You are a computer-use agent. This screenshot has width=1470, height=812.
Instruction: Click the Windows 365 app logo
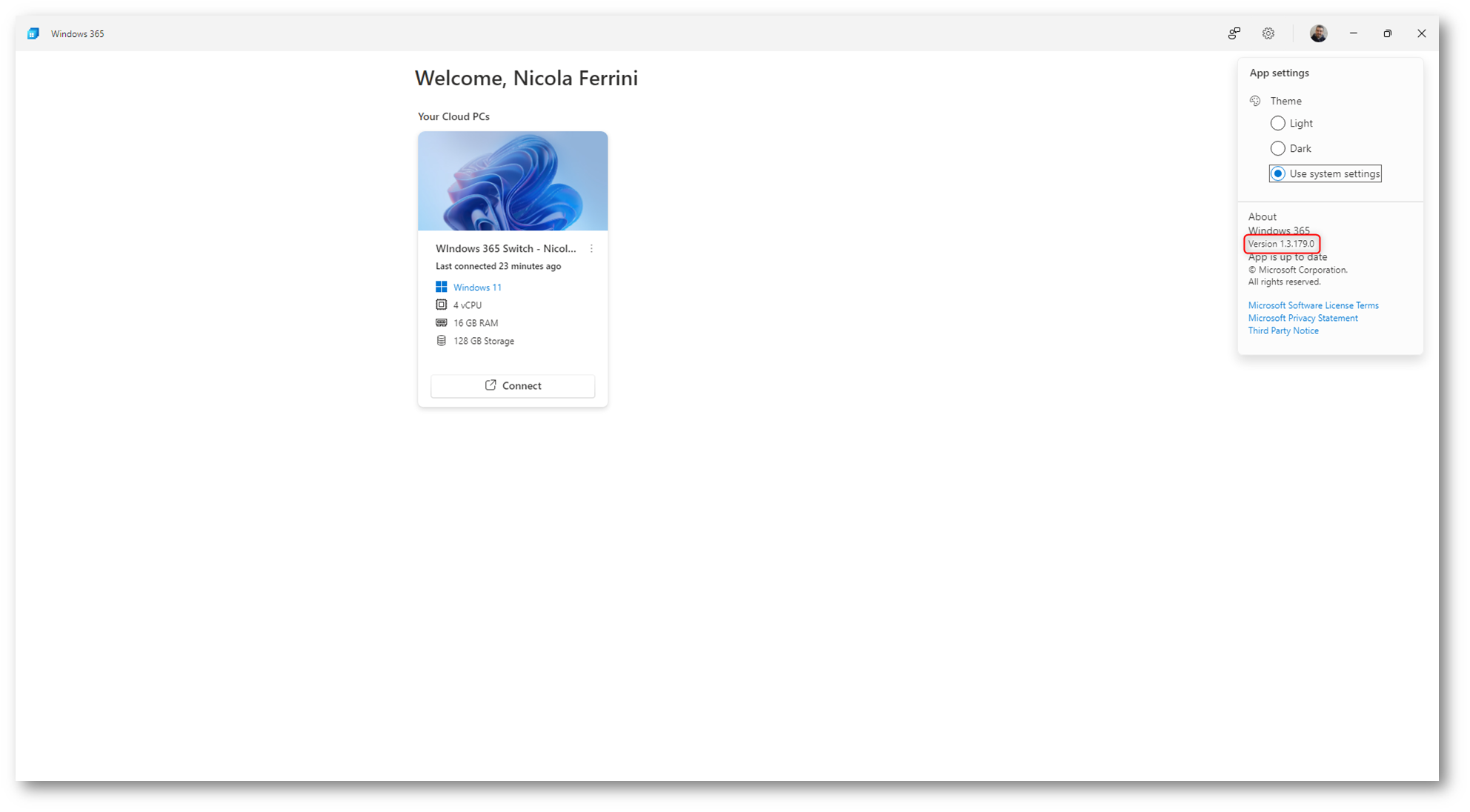(33, 33)
